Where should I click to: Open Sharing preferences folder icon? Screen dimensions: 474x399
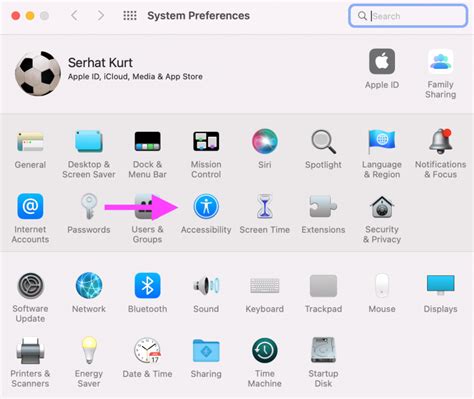tap(206, 351)
